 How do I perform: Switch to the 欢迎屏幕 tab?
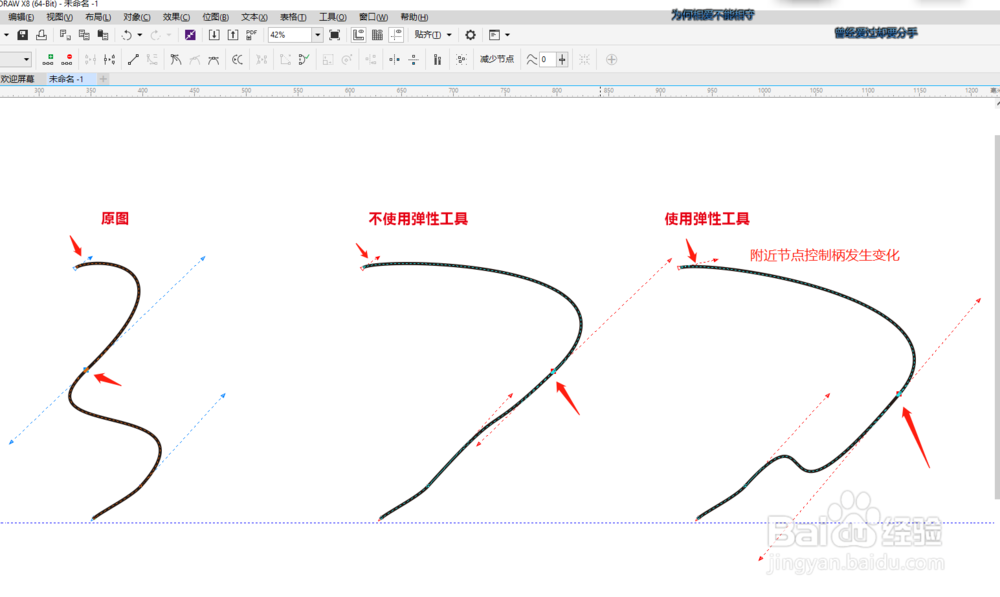(18, 79)
